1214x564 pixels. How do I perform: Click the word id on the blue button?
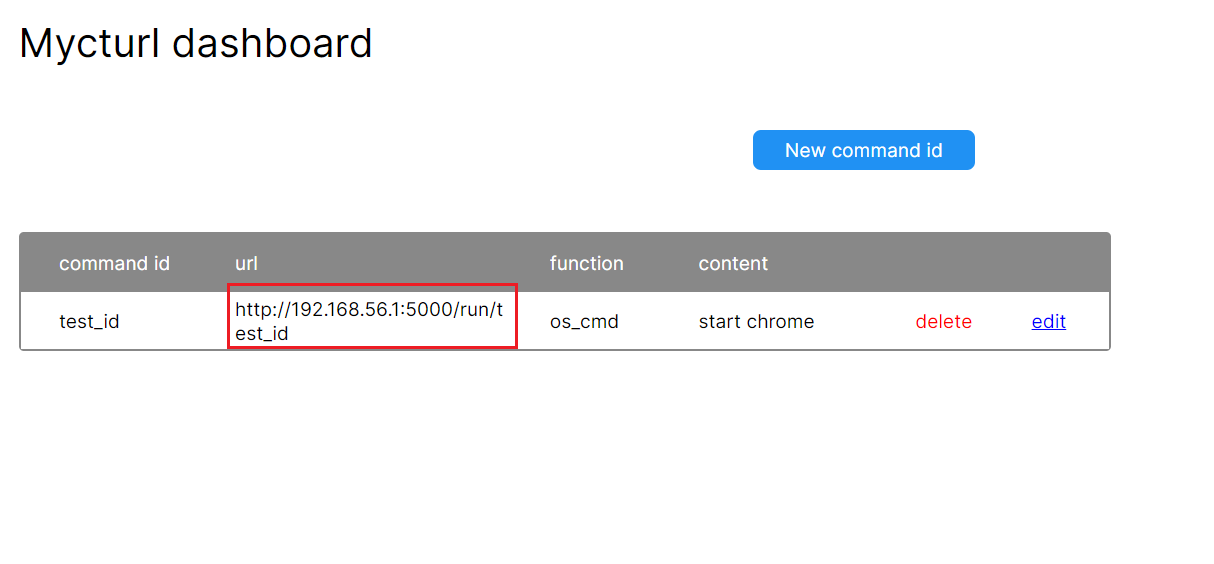click(x=931, y=150)
